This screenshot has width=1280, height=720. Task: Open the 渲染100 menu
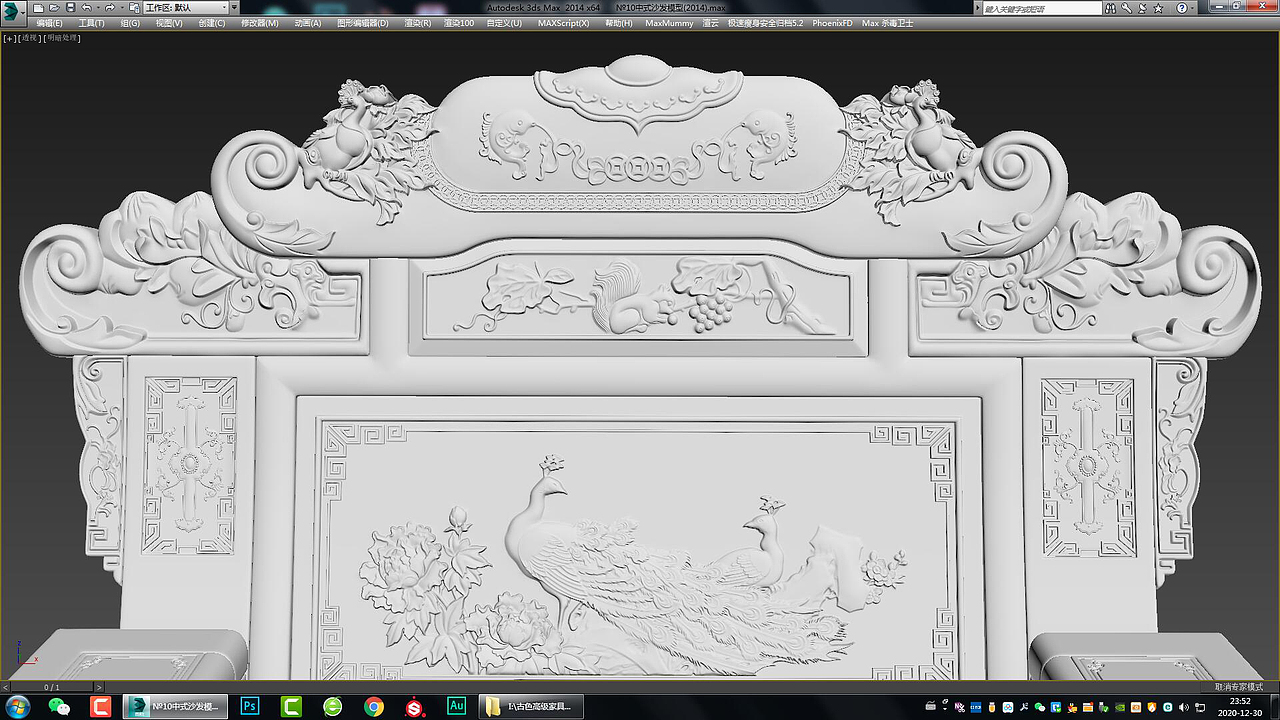coord(459,23)
